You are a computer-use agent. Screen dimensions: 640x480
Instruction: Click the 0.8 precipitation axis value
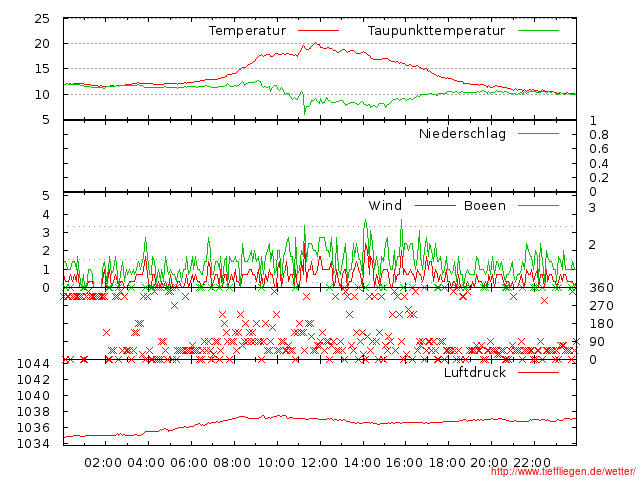click(599, 135)
